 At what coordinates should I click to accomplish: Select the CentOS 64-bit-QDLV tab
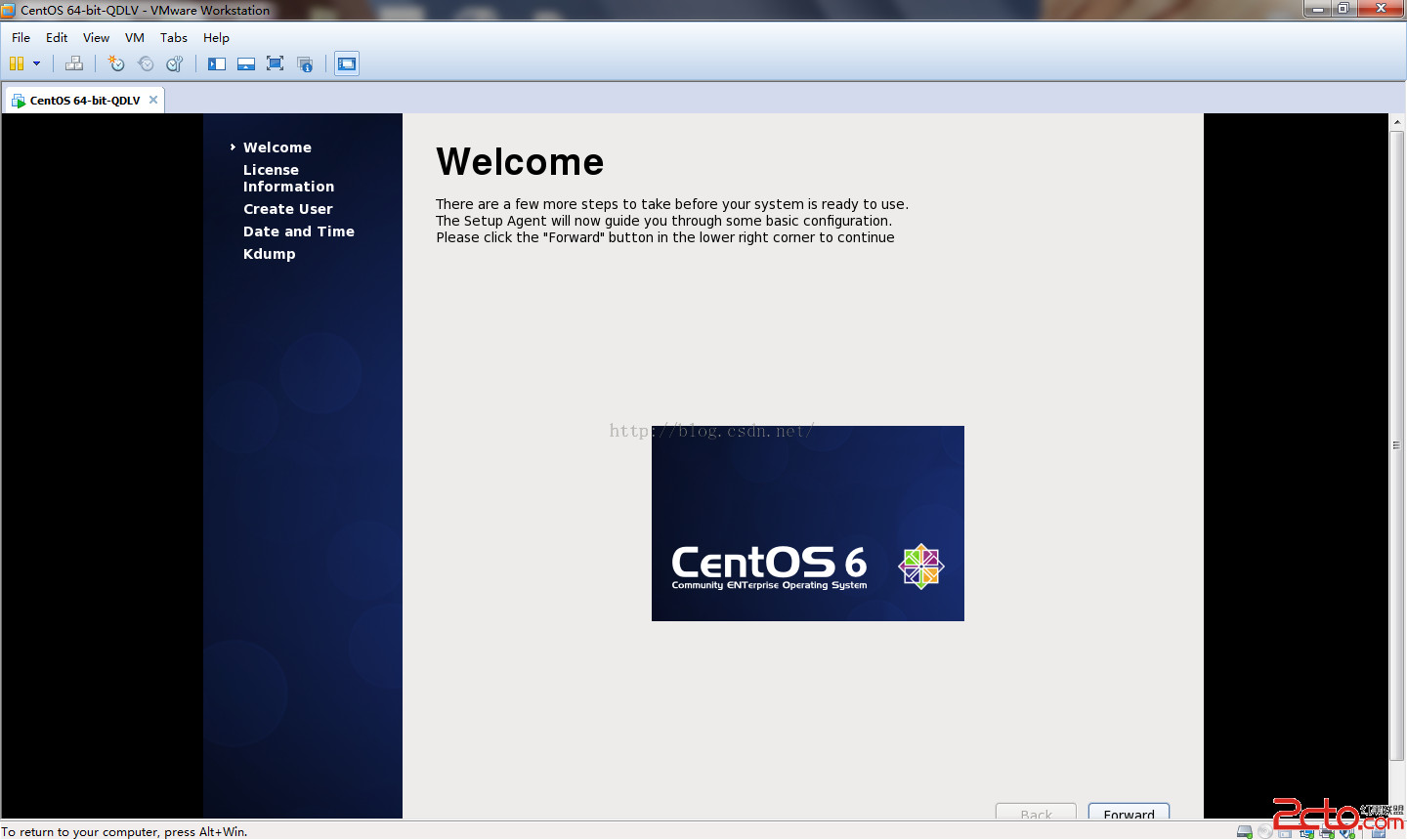[84, 100]
